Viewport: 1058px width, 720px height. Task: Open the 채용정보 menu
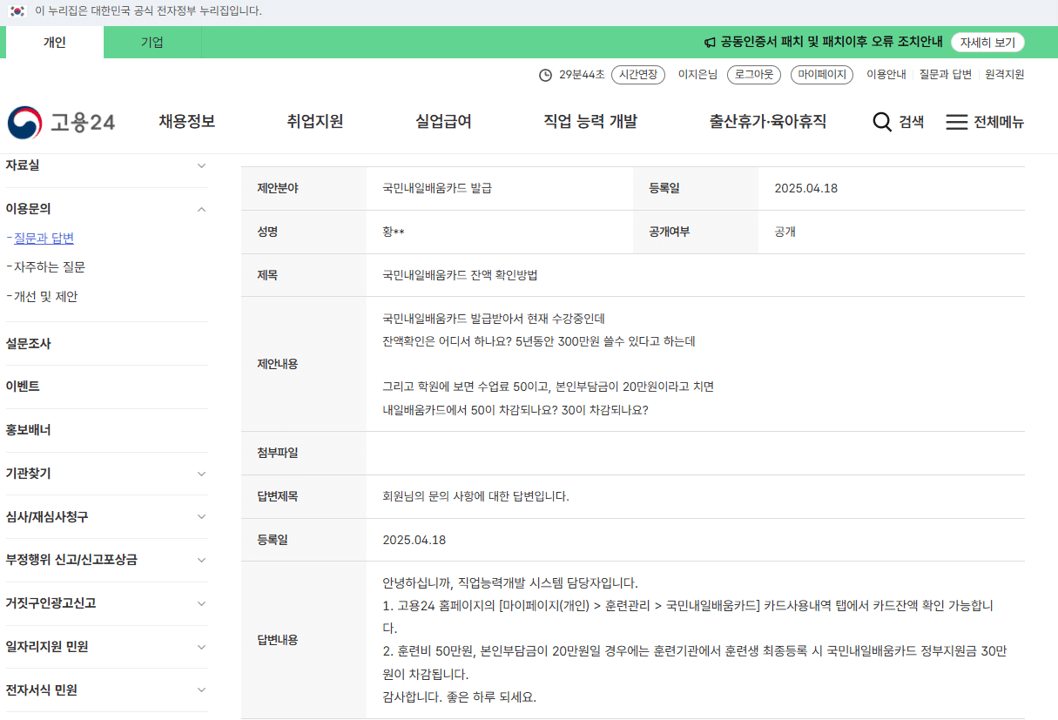click(x=187, y=121)
